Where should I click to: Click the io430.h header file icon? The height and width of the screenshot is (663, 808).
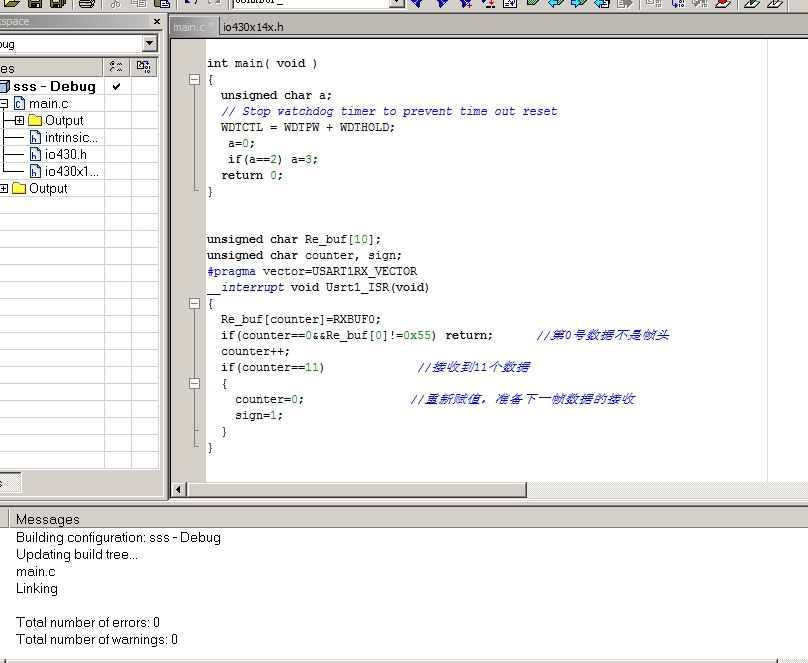36,155
